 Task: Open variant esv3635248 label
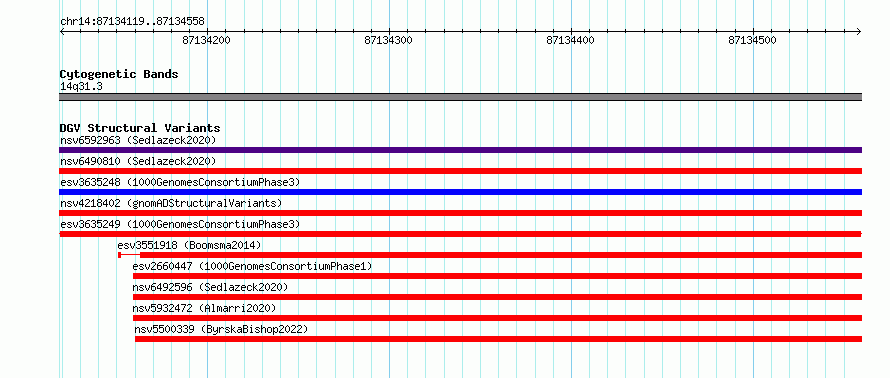pyautogui.click(x=180, y=182)
